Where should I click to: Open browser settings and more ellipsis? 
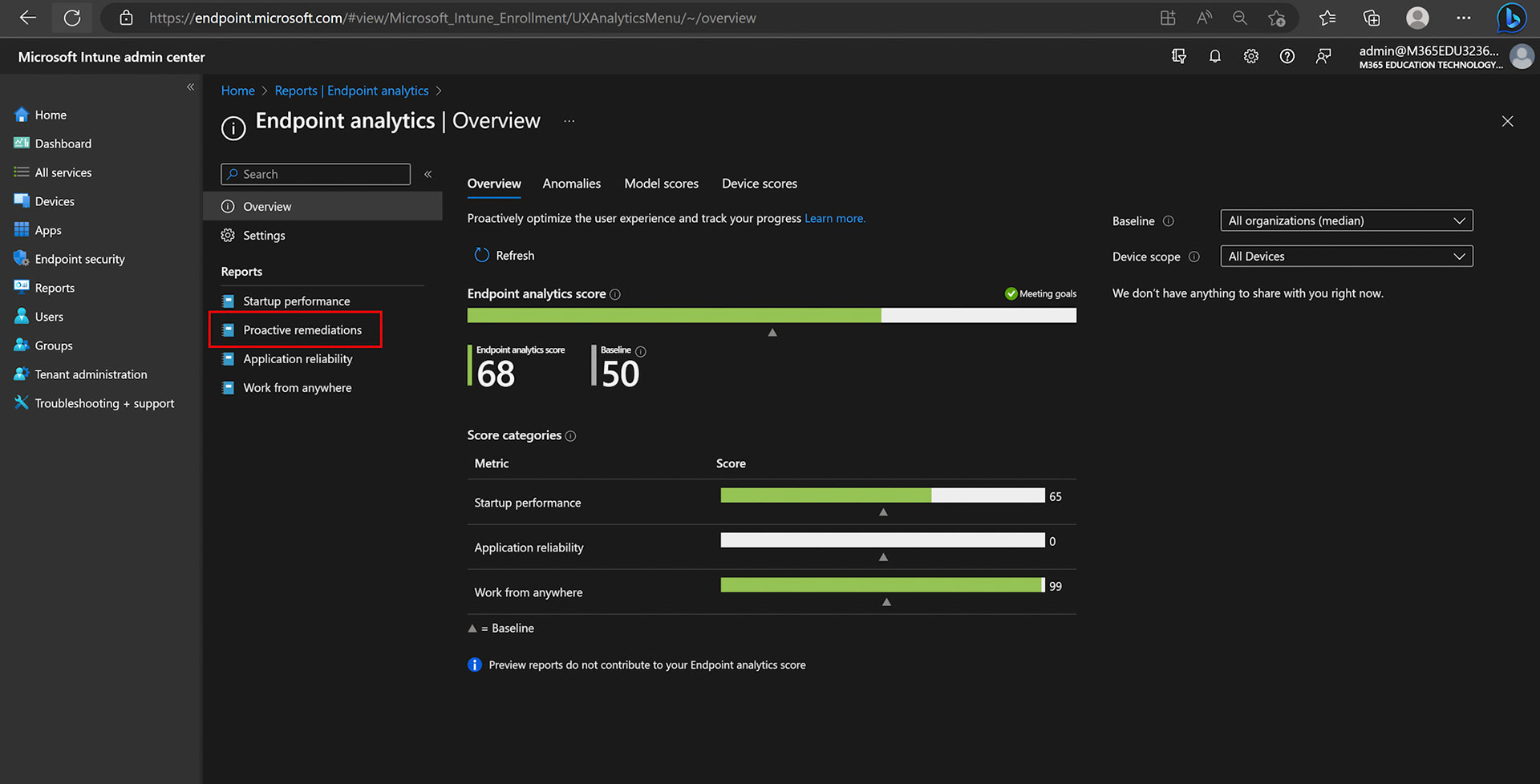[1464, 18]
